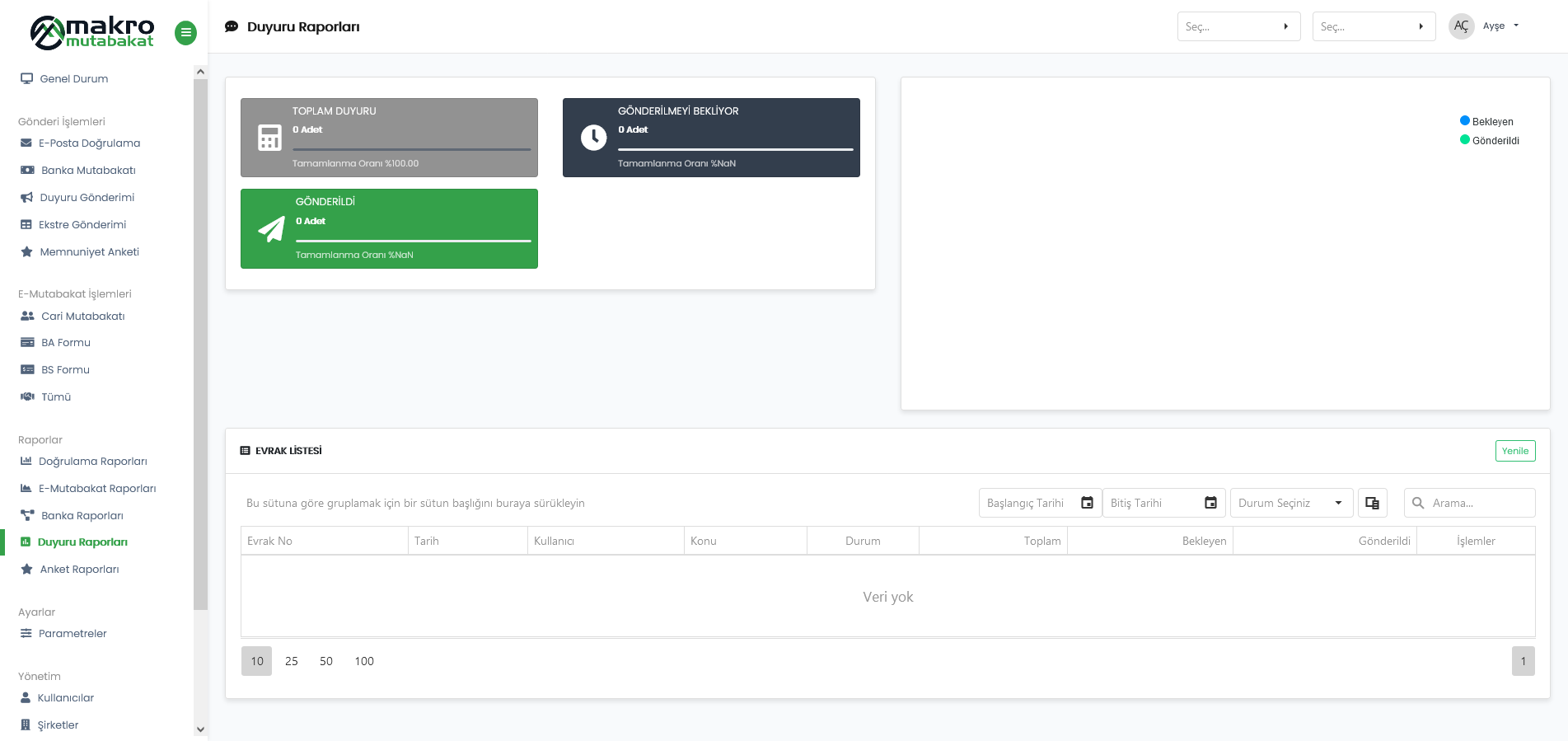Screen dimensions: 1568x741
Task: Click the paper plane Gönderildi icon
Action: (271, 229)
